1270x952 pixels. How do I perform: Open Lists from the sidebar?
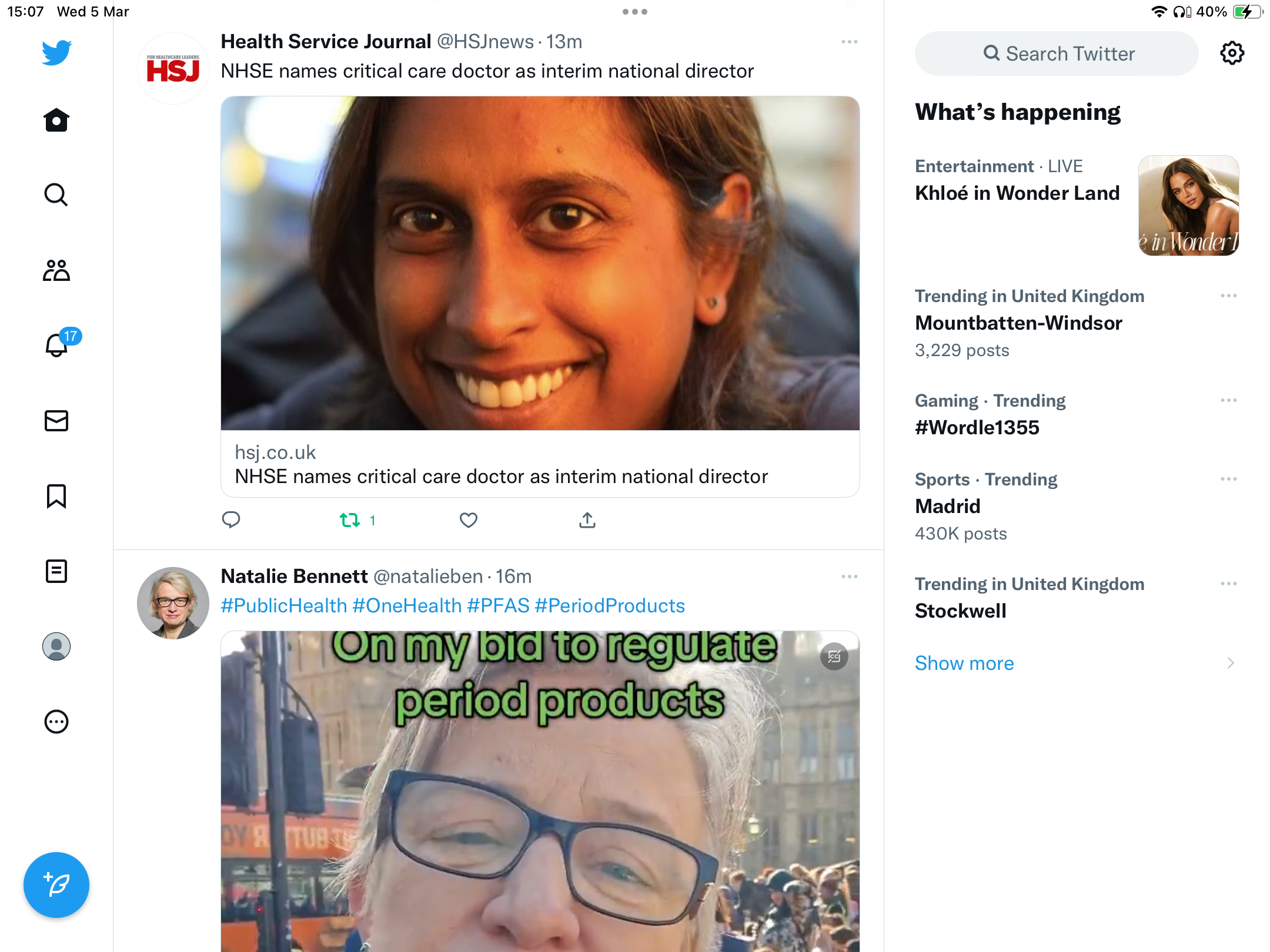(56, 571)
